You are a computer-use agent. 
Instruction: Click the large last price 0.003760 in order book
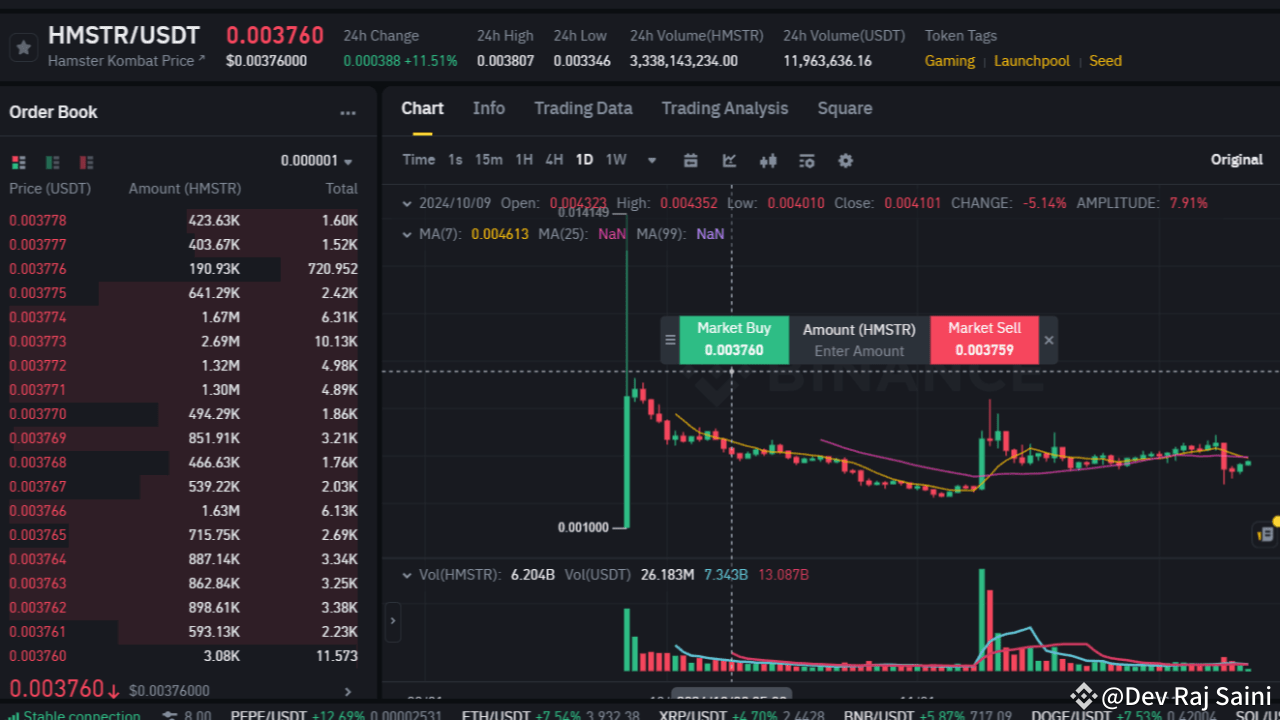point(56,689)
